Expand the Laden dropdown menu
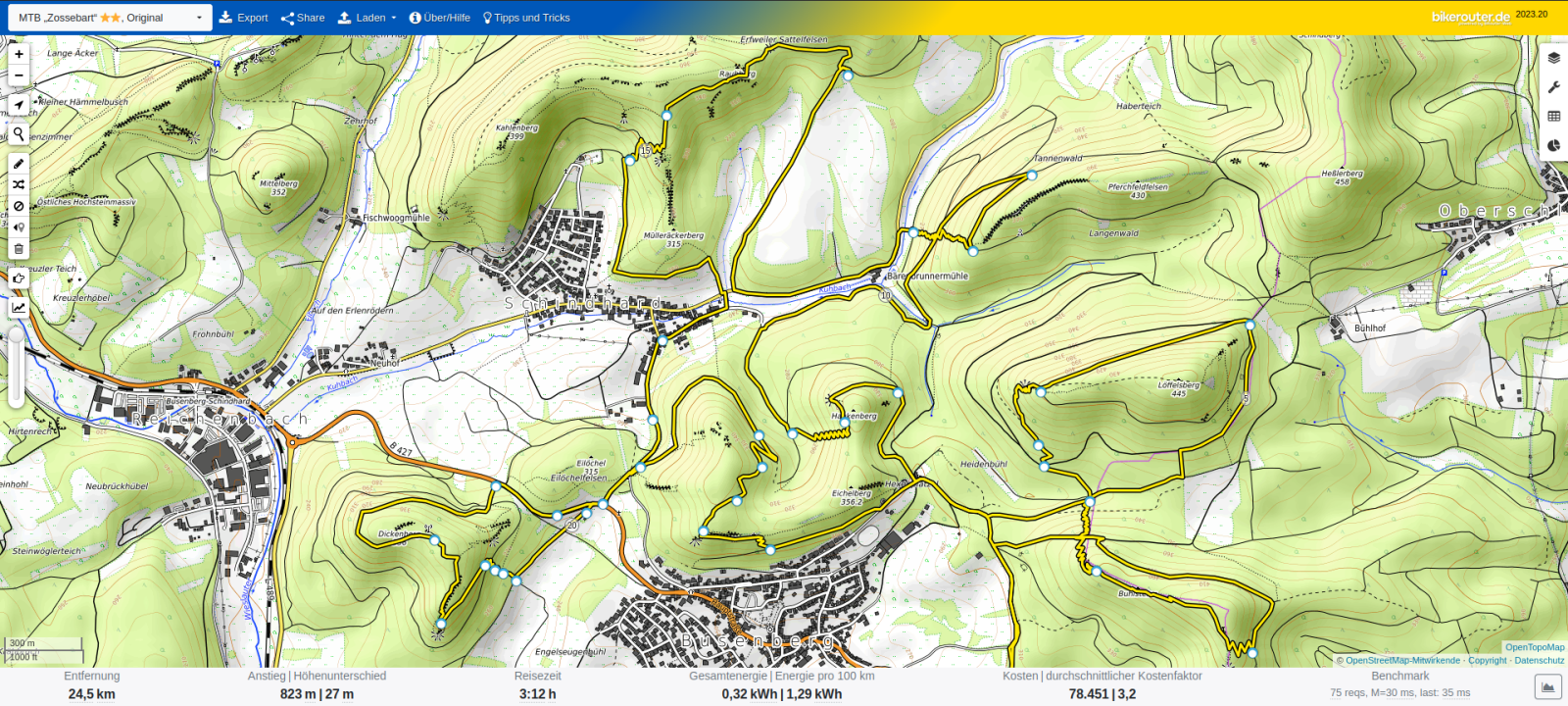1568x706 pixels. [x=367, y=18]
